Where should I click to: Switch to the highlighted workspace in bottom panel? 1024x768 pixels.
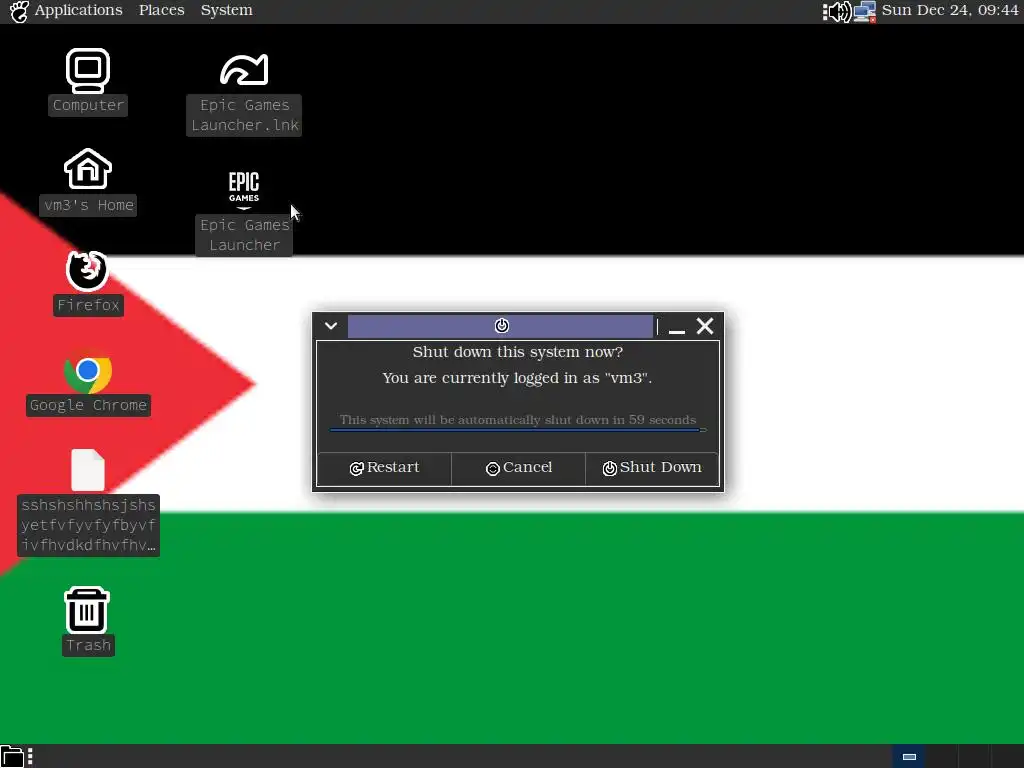click(x=909, y=756)
